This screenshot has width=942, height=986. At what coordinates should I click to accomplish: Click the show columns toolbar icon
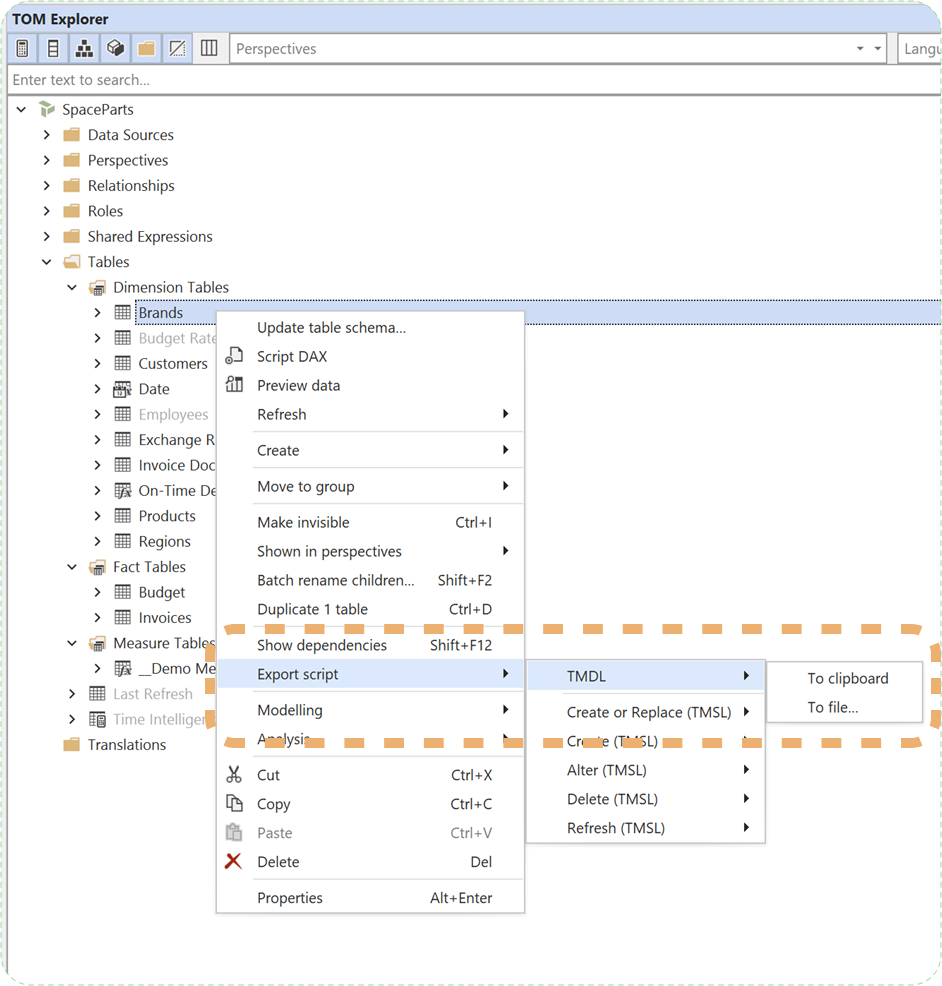click(x=52, y=47)
